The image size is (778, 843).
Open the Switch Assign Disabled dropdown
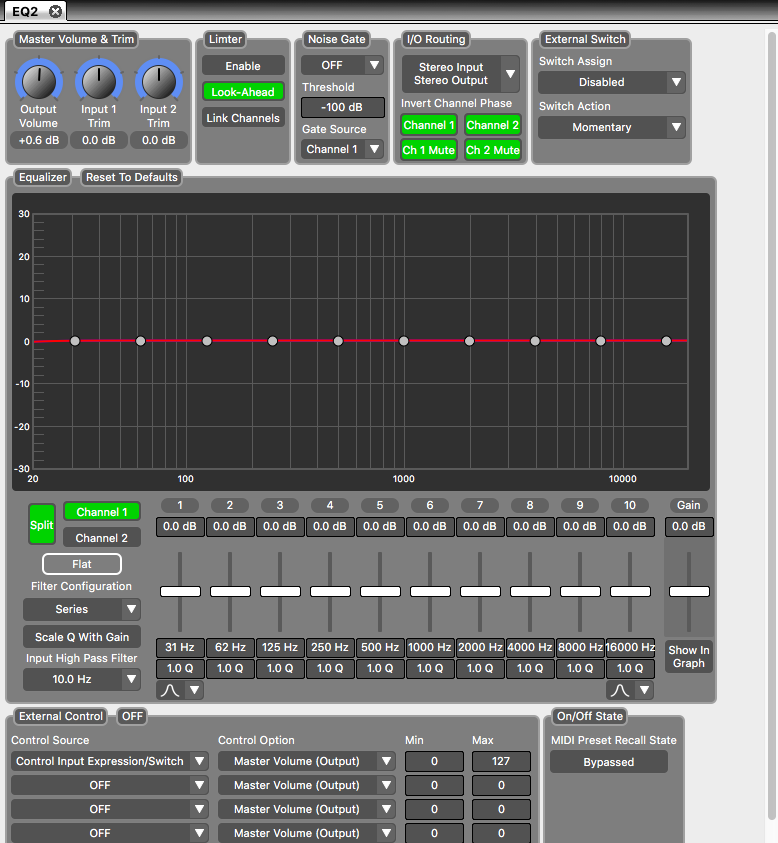(611, 82)
